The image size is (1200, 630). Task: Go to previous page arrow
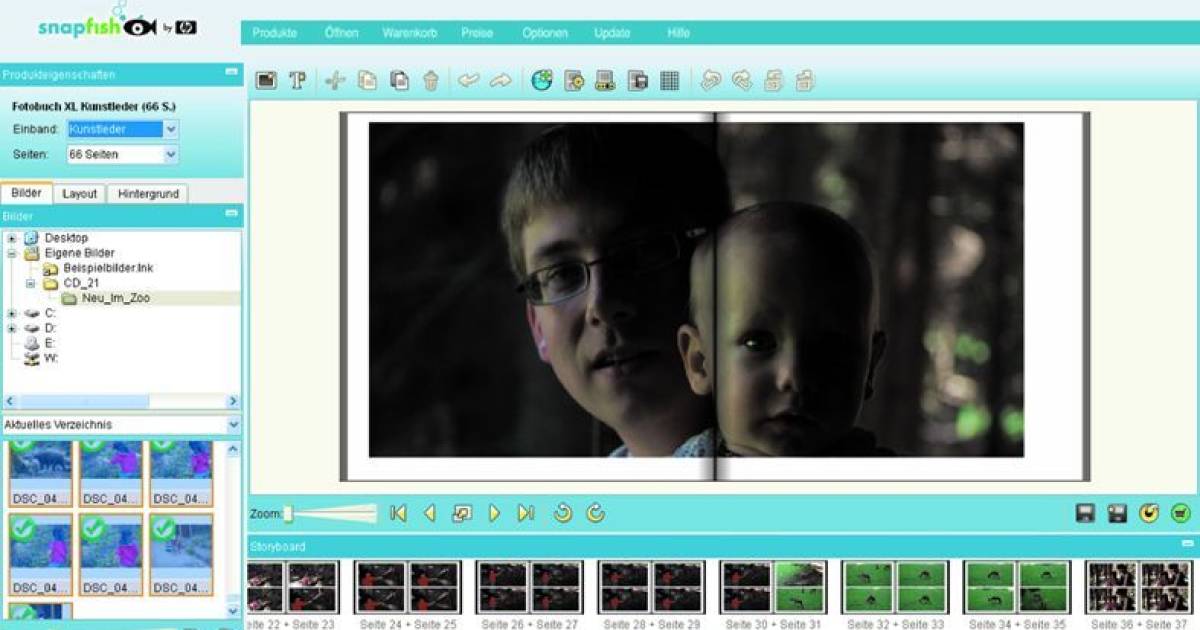point(429,513)
